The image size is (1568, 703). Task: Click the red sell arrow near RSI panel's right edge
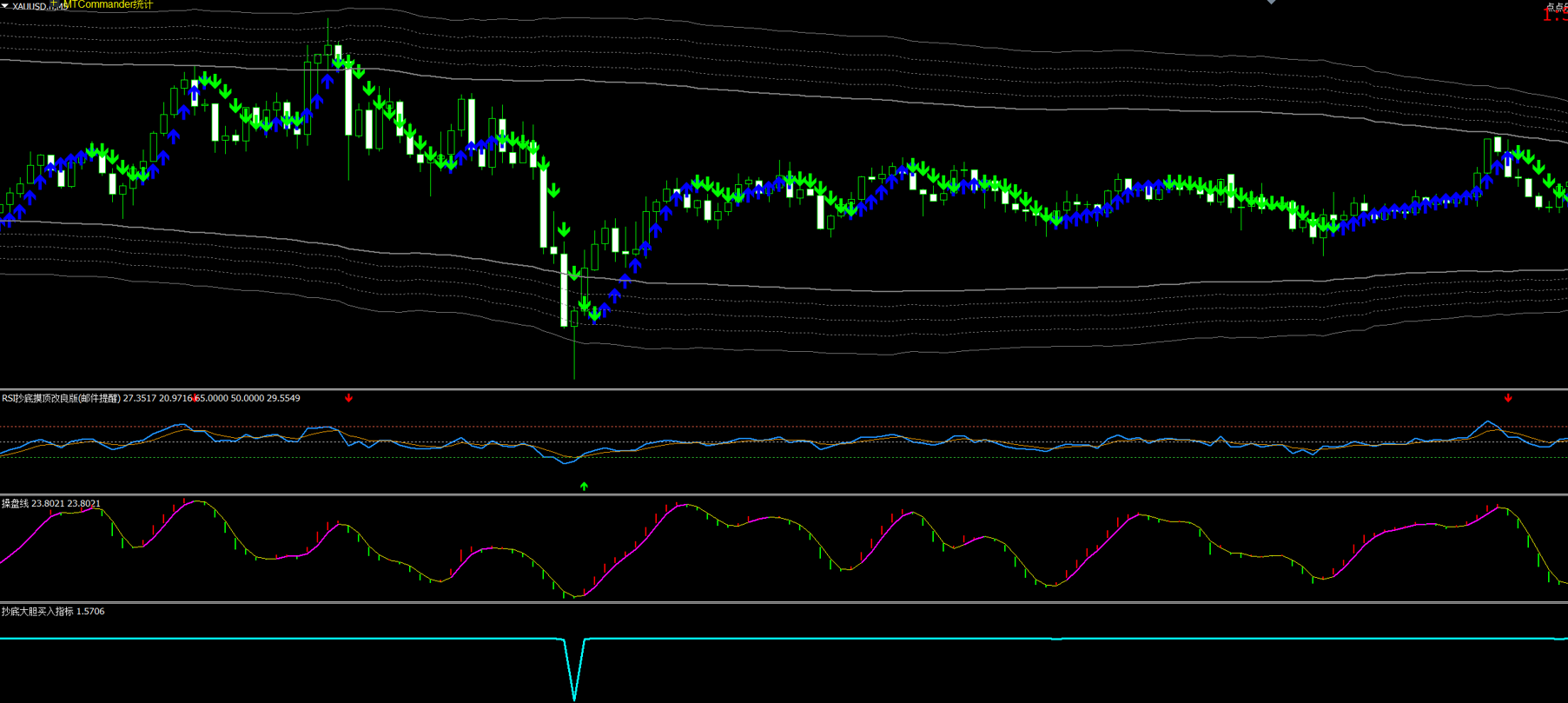(x=1508, y=398)
